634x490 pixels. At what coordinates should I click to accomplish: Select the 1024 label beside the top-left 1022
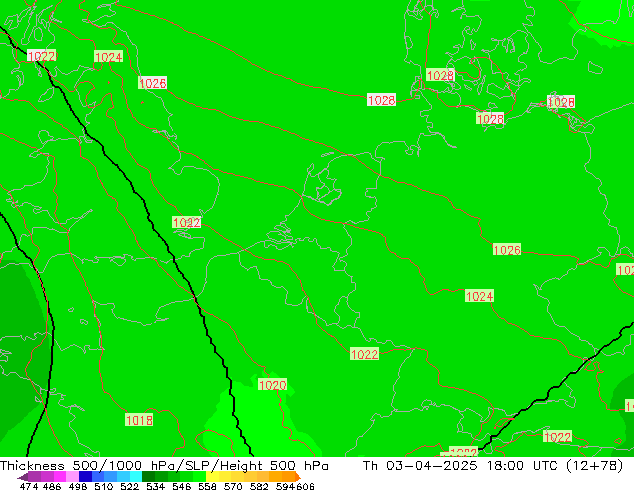click(x=108, y=57)
